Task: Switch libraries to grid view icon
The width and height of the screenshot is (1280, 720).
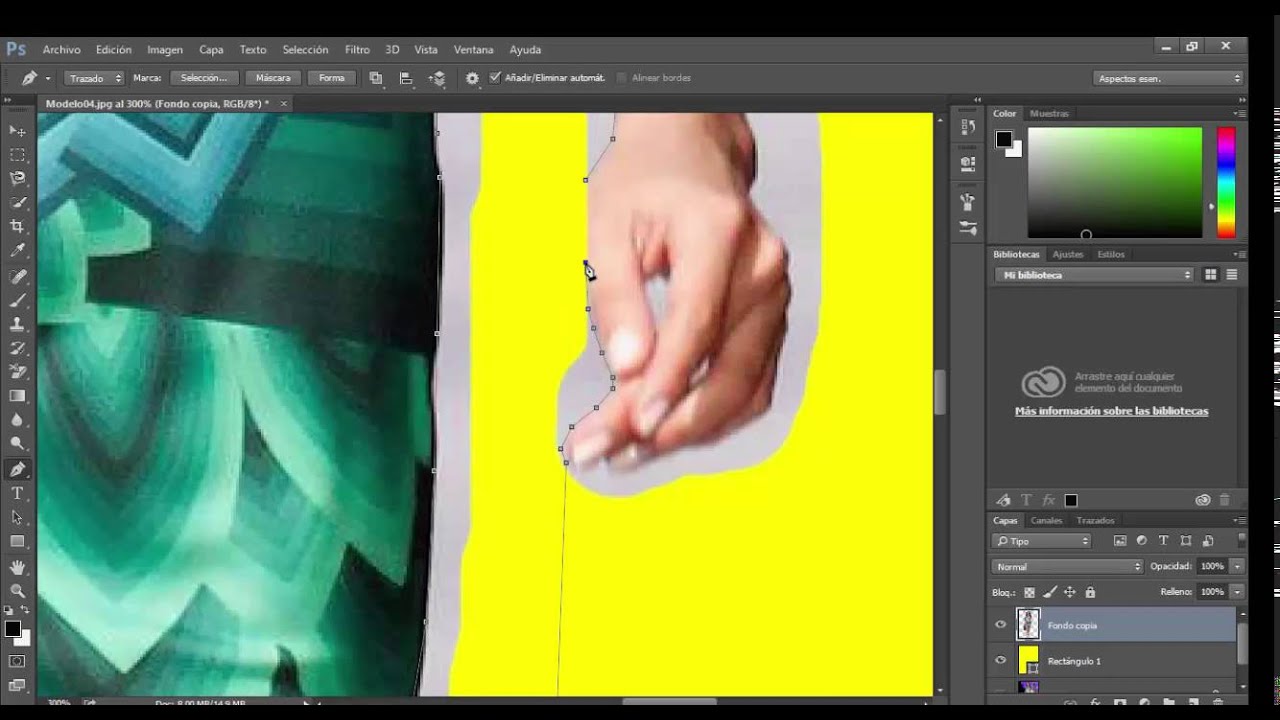Action: [x=1210, y=275]
